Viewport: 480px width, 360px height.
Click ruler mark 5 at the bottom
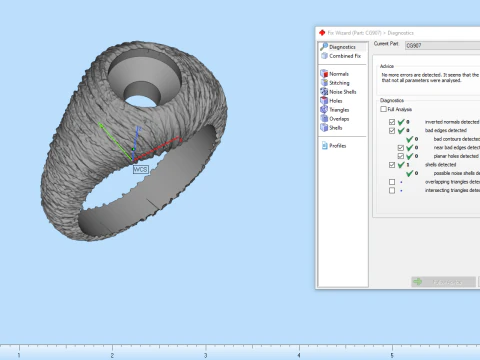click(x=392, y=355)
